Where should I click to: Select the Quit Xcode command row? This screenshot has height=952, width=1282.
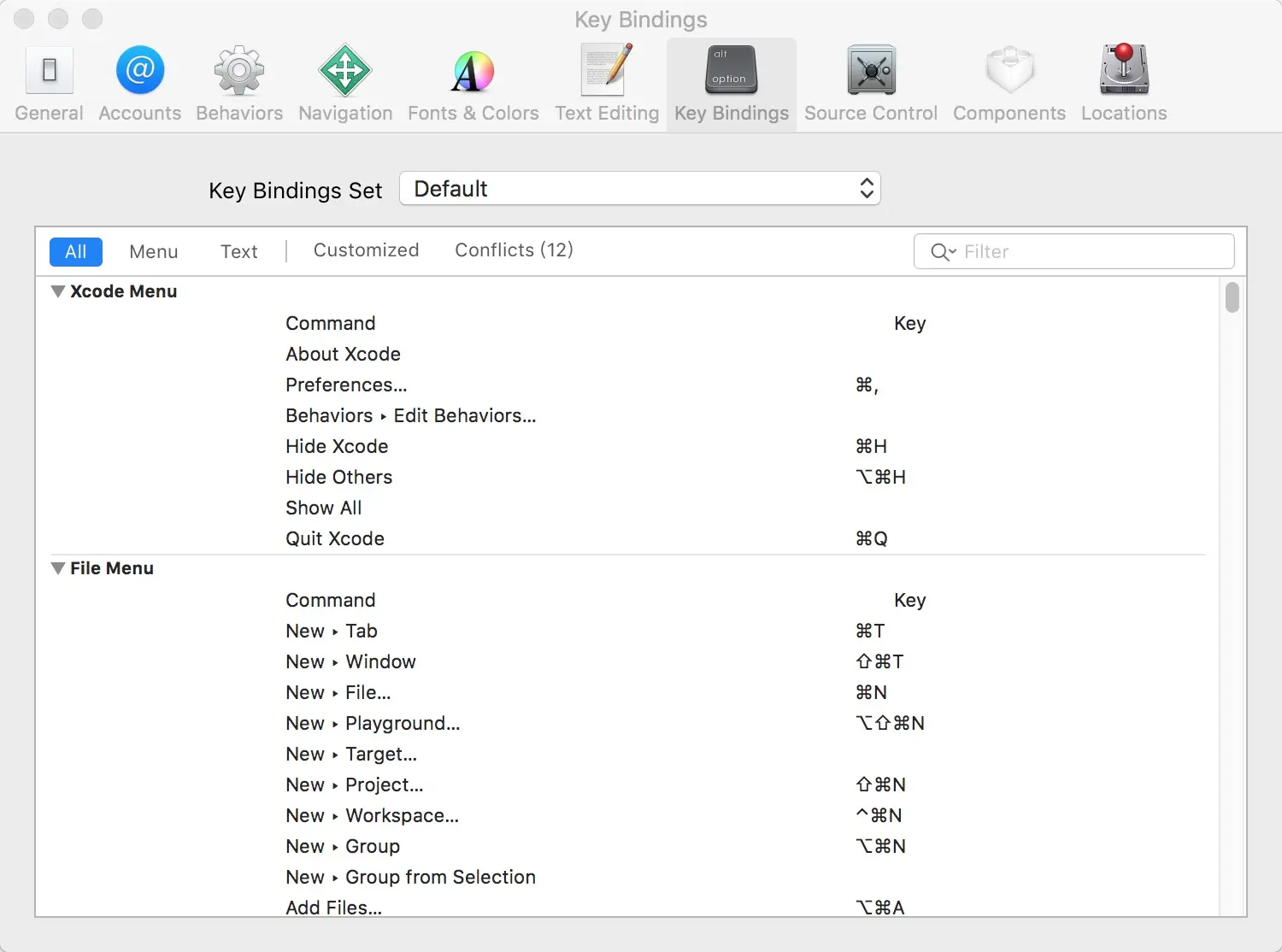pos(628,538)
